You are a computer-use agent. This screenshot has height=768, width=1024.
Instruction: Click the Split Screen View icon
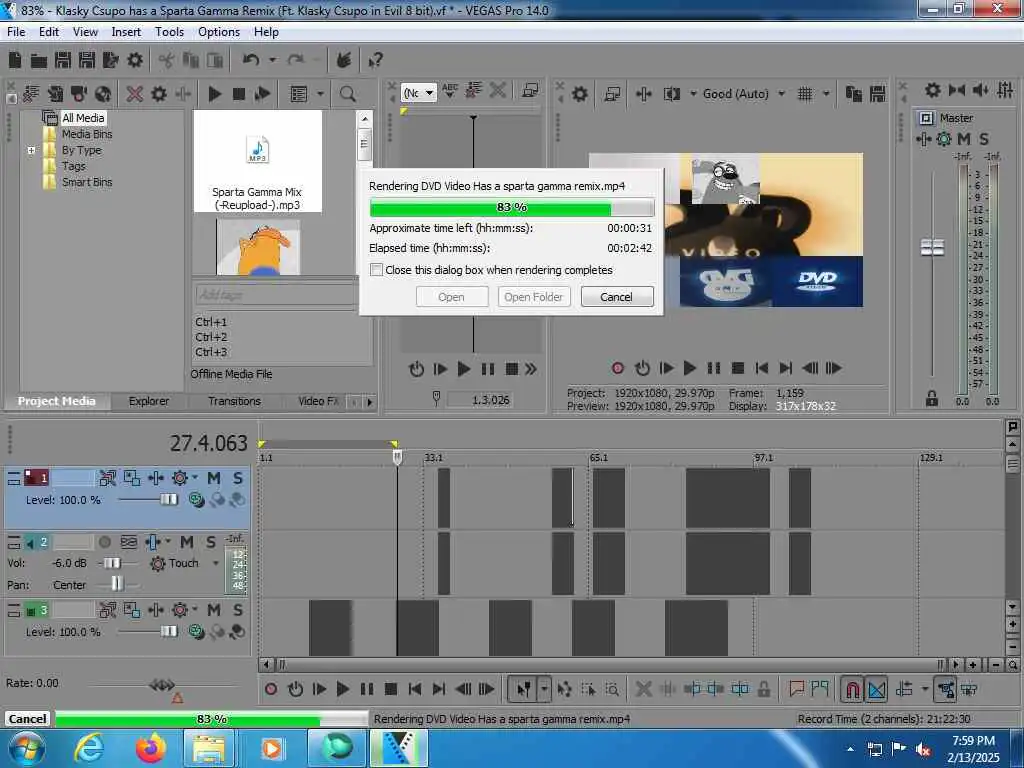click(672, 94)
